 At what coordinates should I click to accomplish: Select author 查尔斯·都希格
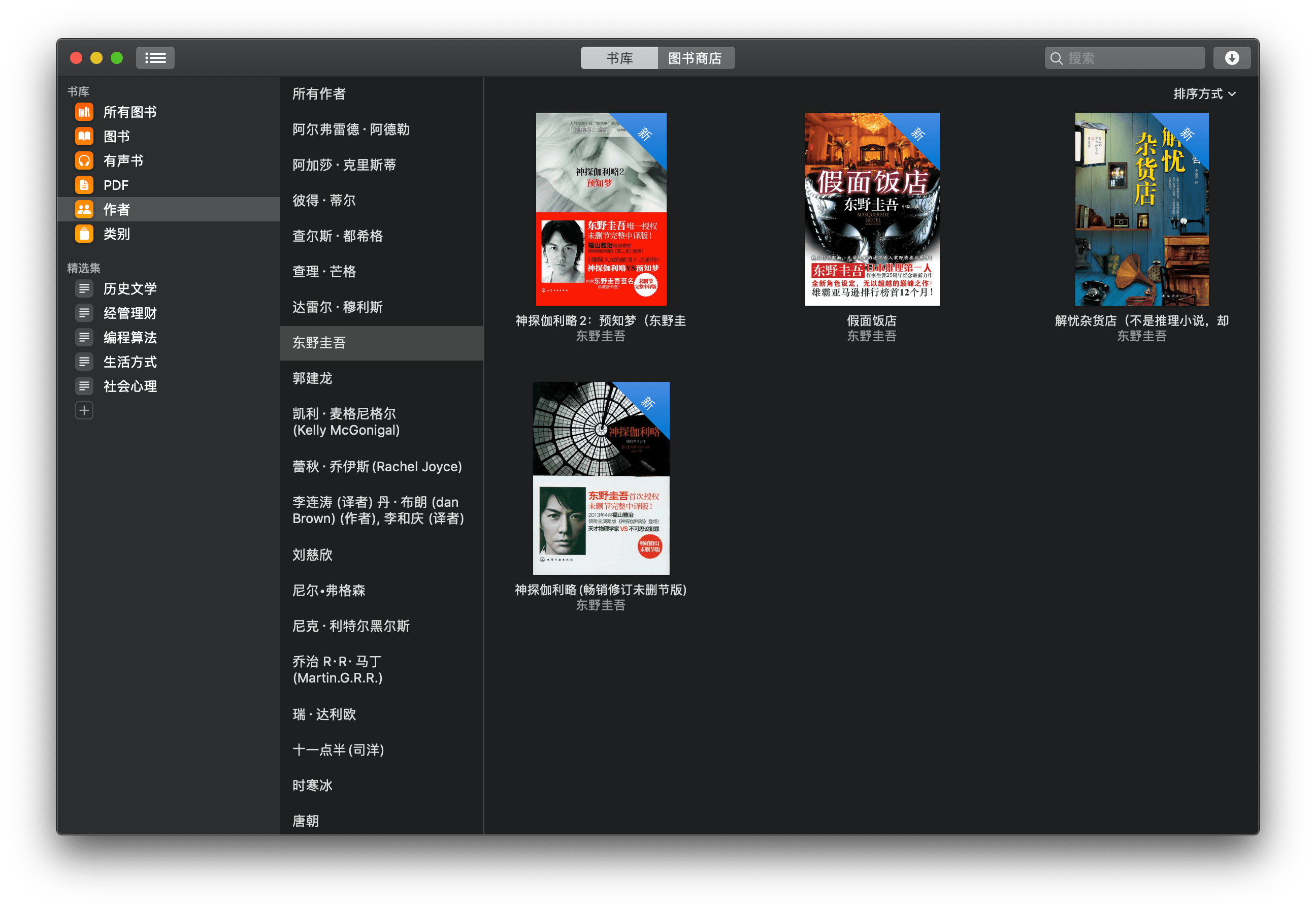click(382, 236)
